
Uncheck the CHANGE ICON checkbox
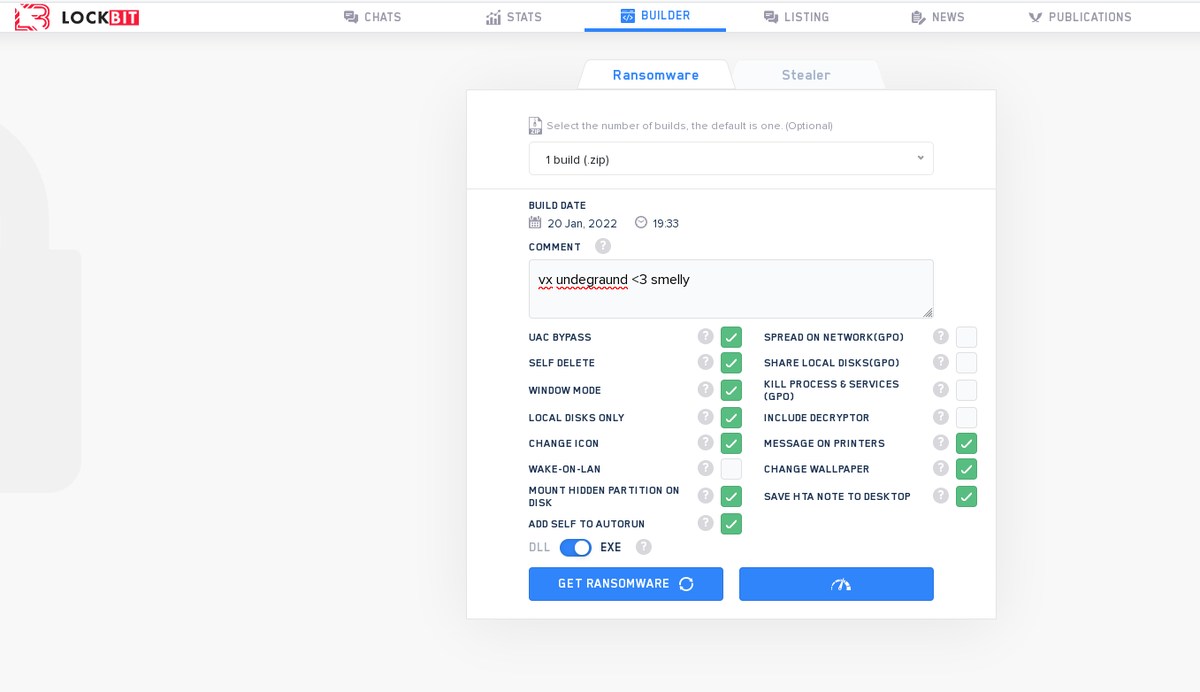[x=731, y=443]
